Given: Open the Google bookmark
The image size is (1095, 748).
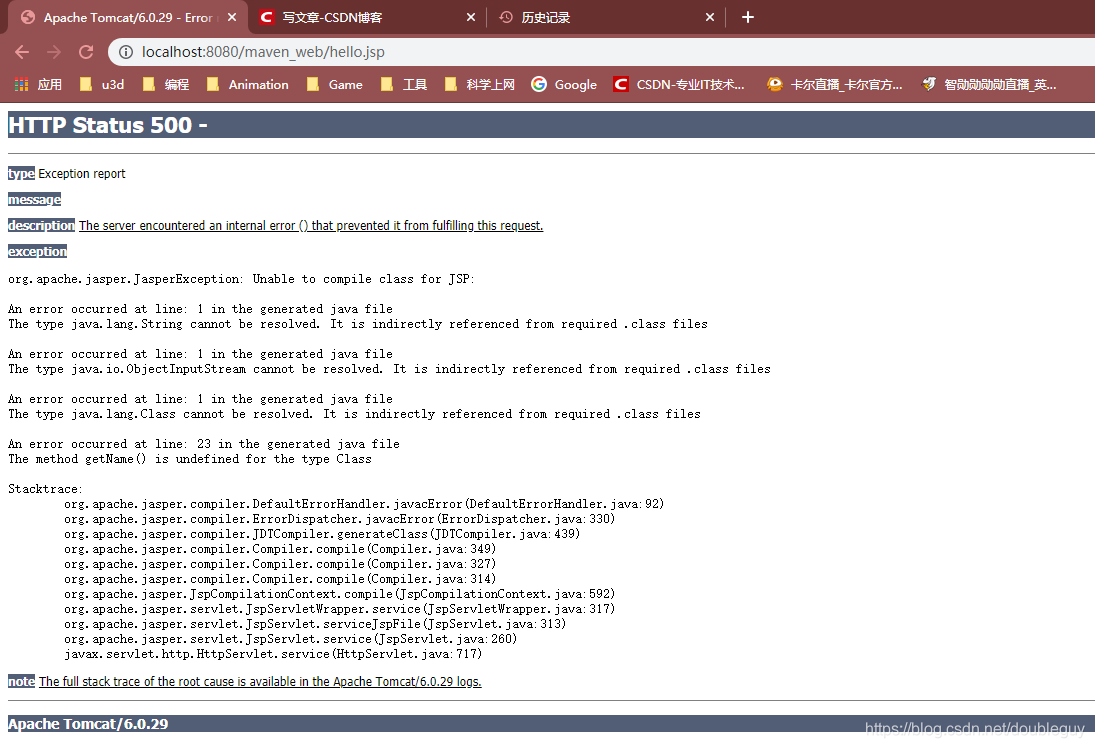Looking at the screenshot, I should [563, 84].
